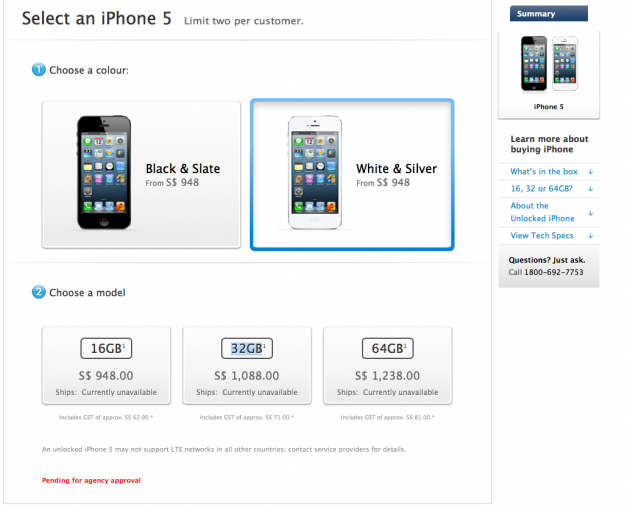Choose the 64GB model card

click(388, 365)
